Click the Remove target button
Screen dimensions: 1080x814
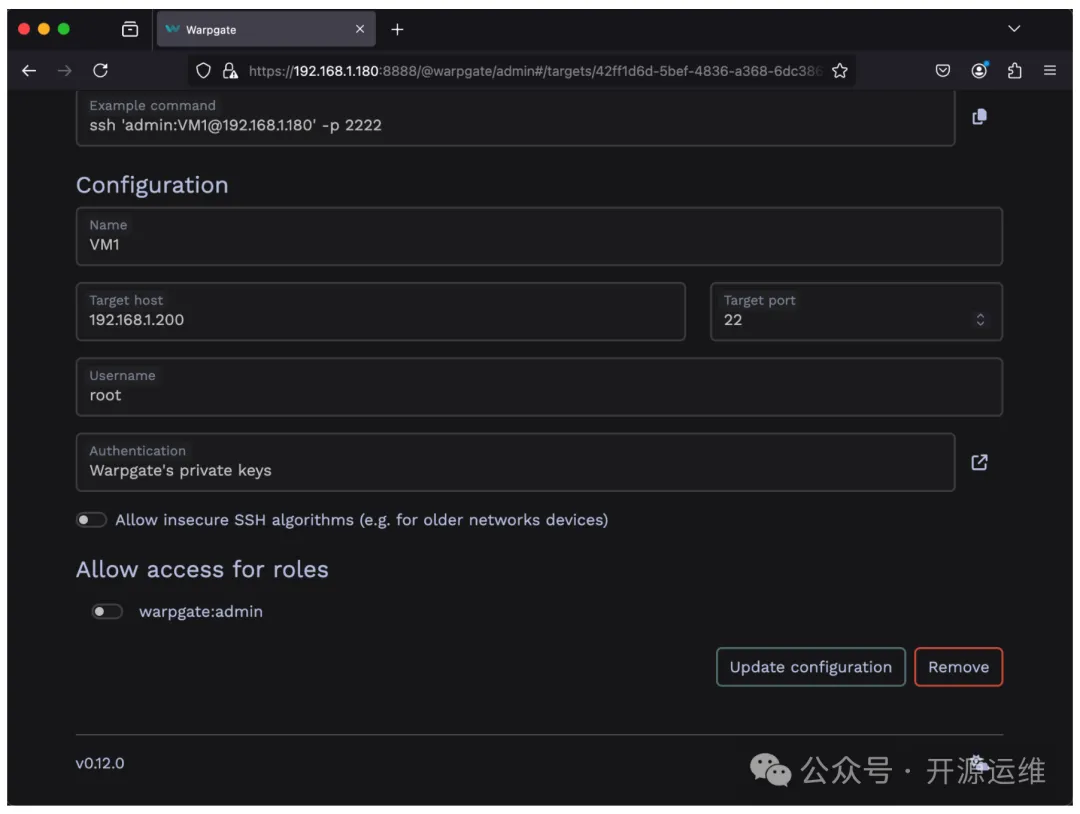click(958, 667)
